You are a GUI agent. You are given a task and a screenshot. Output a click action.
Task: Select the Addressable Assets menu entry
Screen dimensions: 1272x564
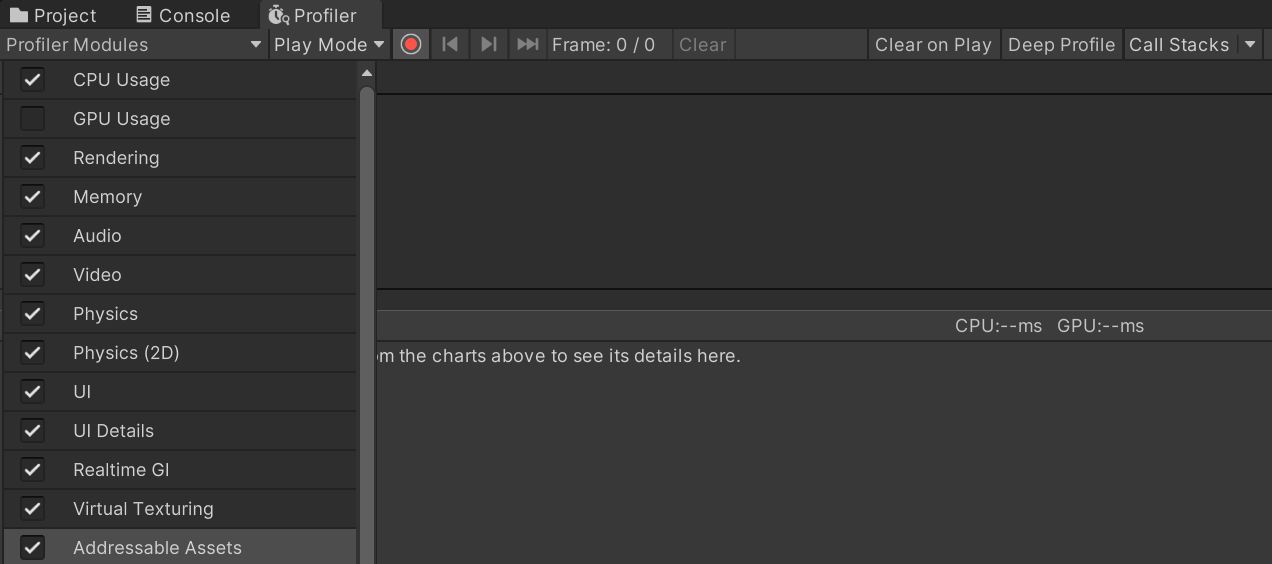[157, 548]
